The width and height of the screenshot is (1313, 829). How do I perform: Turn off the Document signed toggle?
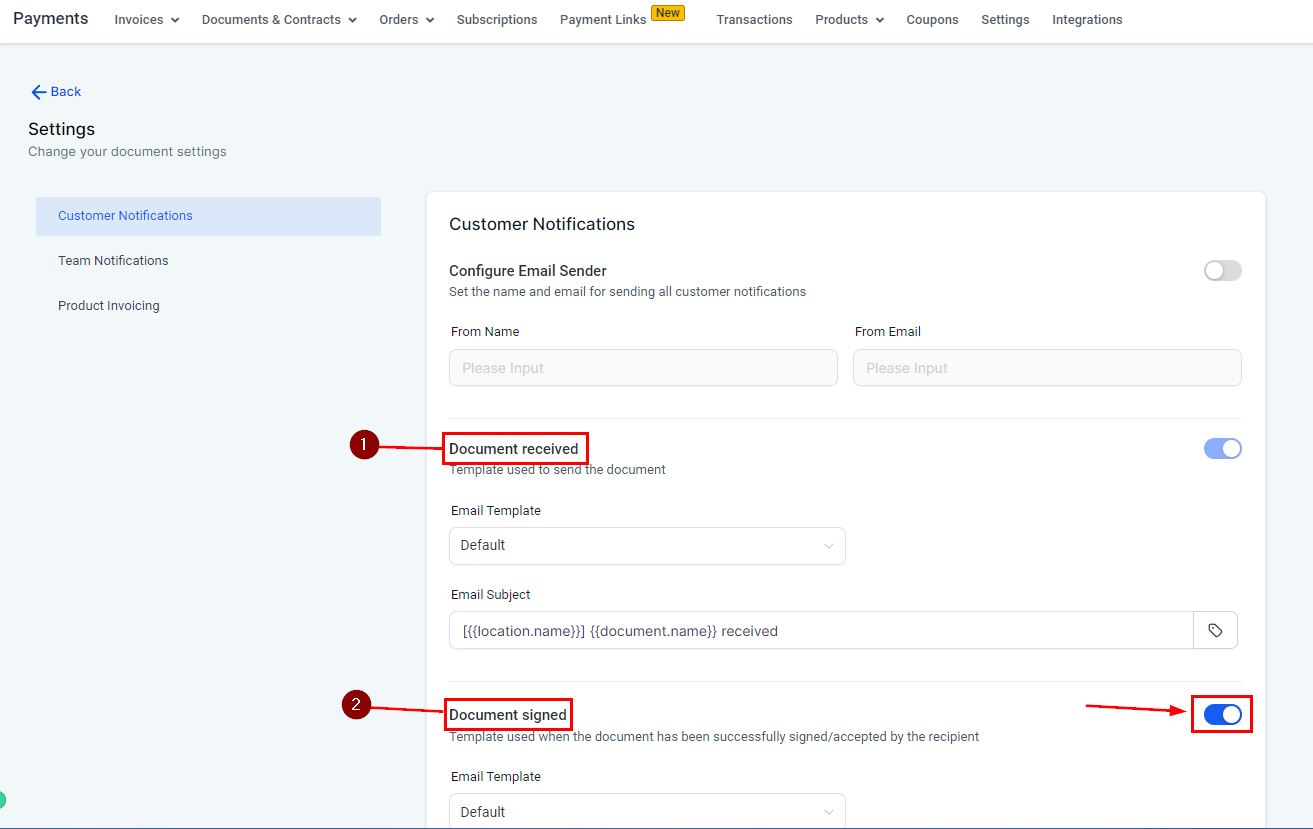click(x=1222, y=714)
